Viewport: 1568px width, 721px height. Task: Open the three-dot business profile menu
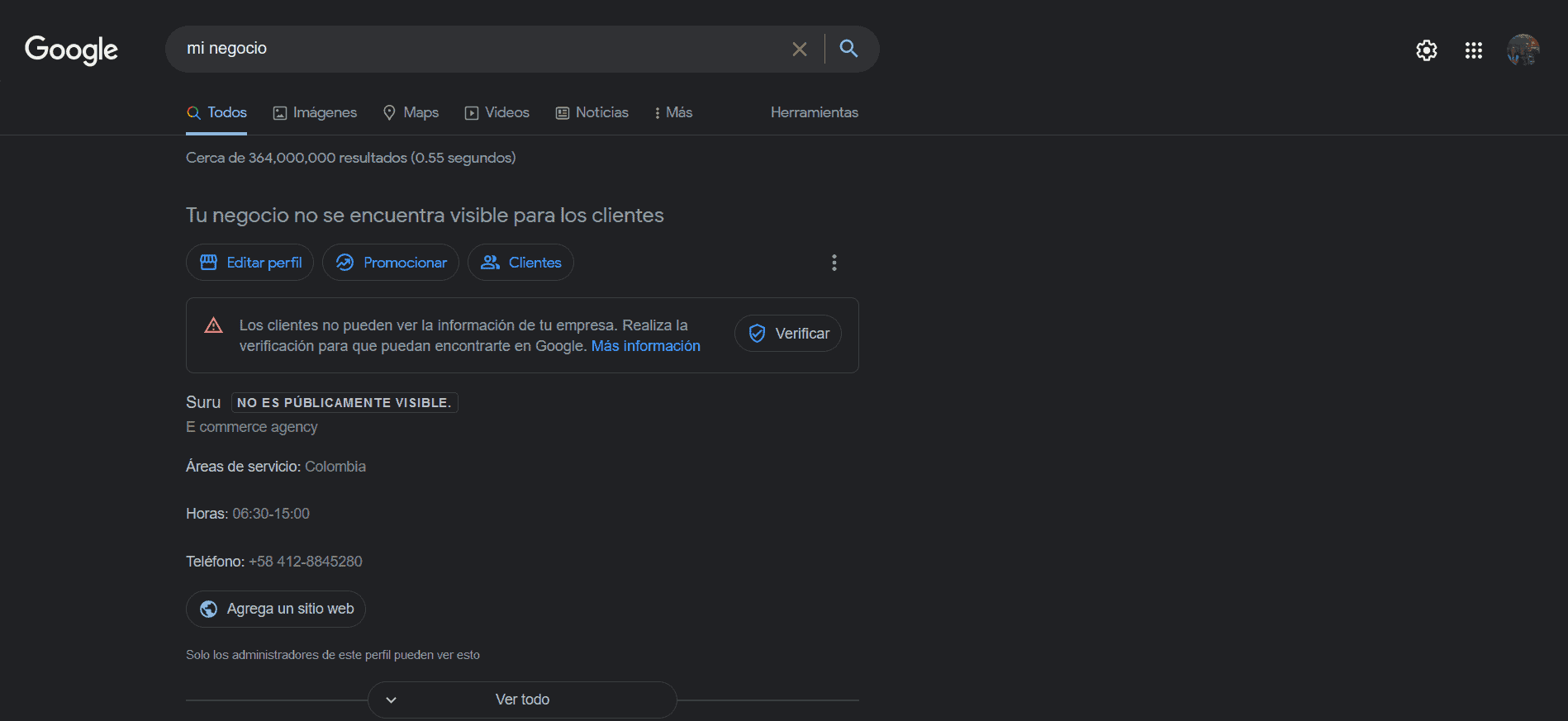[x=834, y=263]
